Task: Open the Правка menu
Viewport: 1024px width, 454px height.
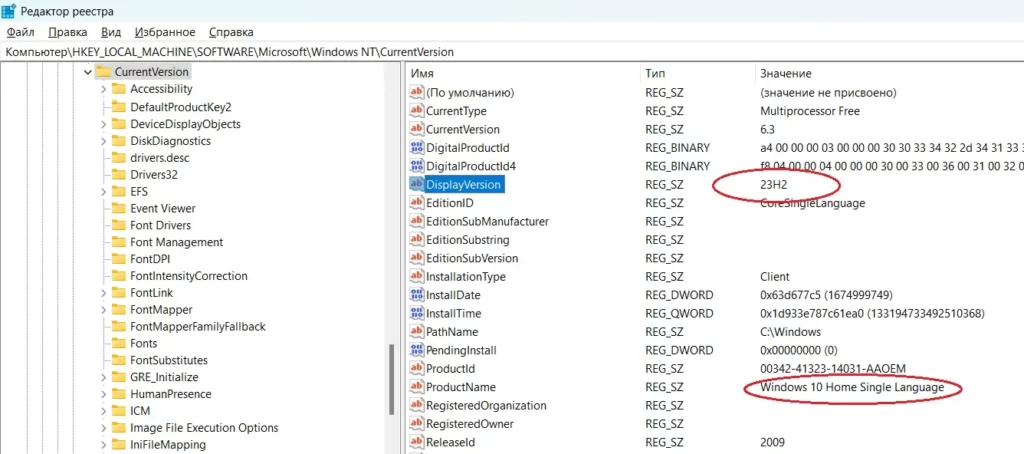Action: coord(68,32)
